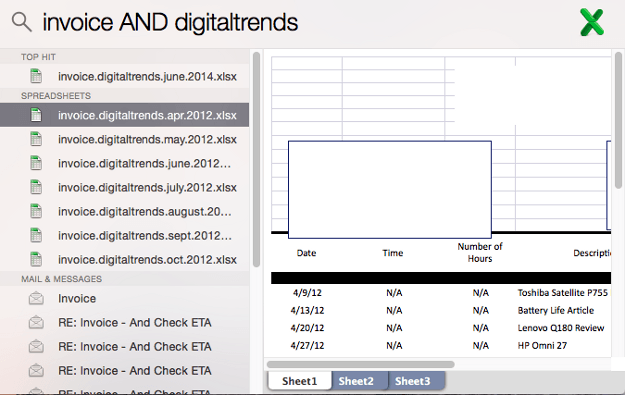
Task: Select invoice.digitaltrends.apr.2012.xlsx result
Action: (x=124, y=115)
